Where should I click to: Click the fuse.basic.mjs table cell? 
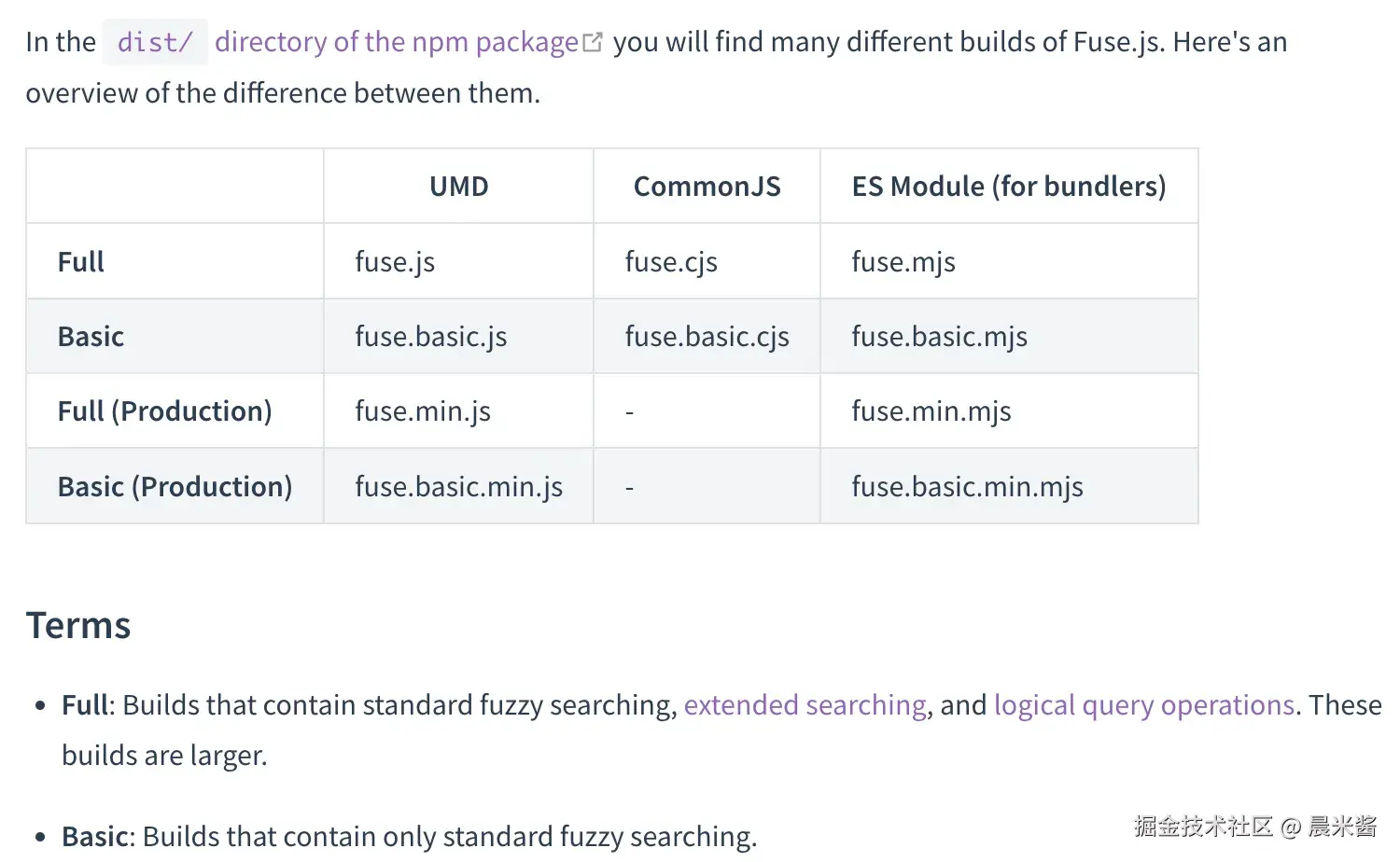(939, 337)
